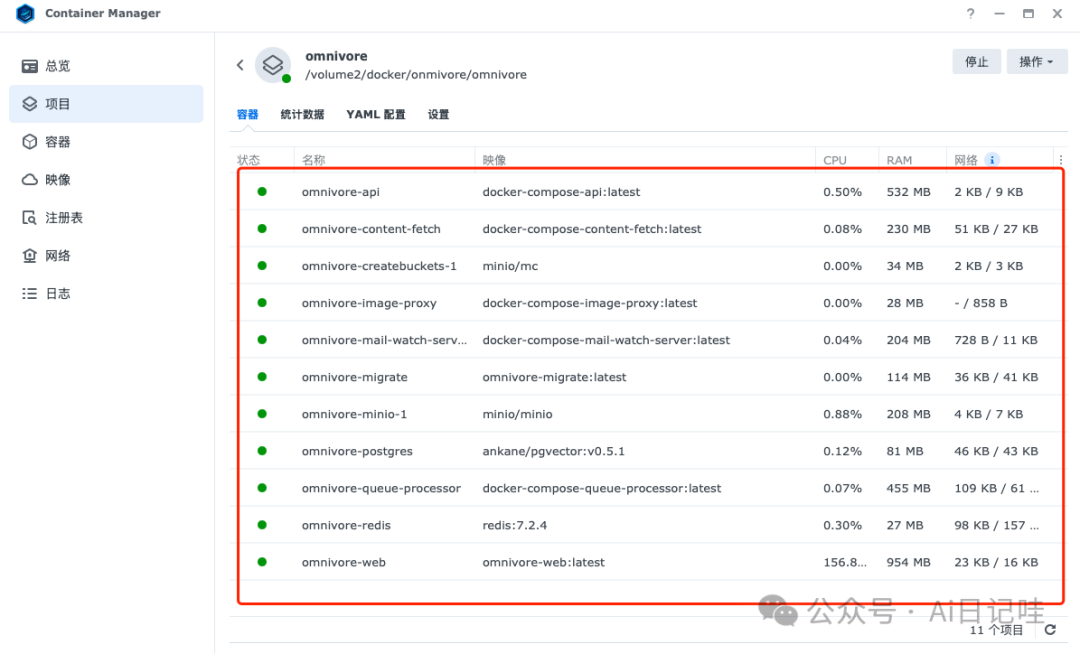Click status dot for omnivore-content-fetch
Screen dimensions: 1080x654
click(262, 229)
